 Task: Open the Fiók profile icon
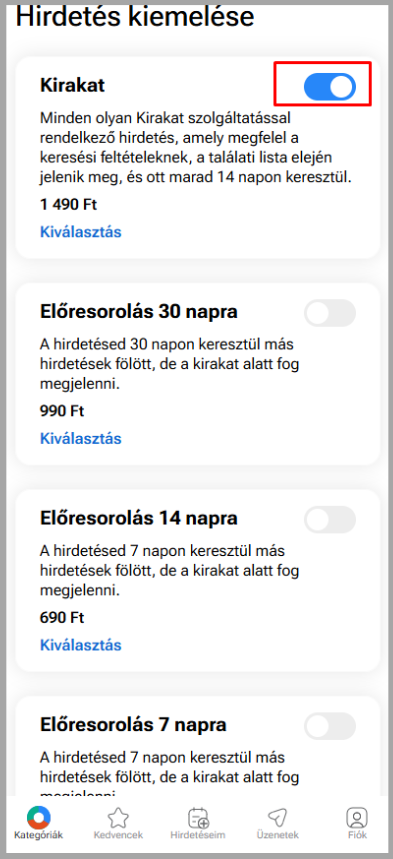pyautogui.click(x=357, y=818)
